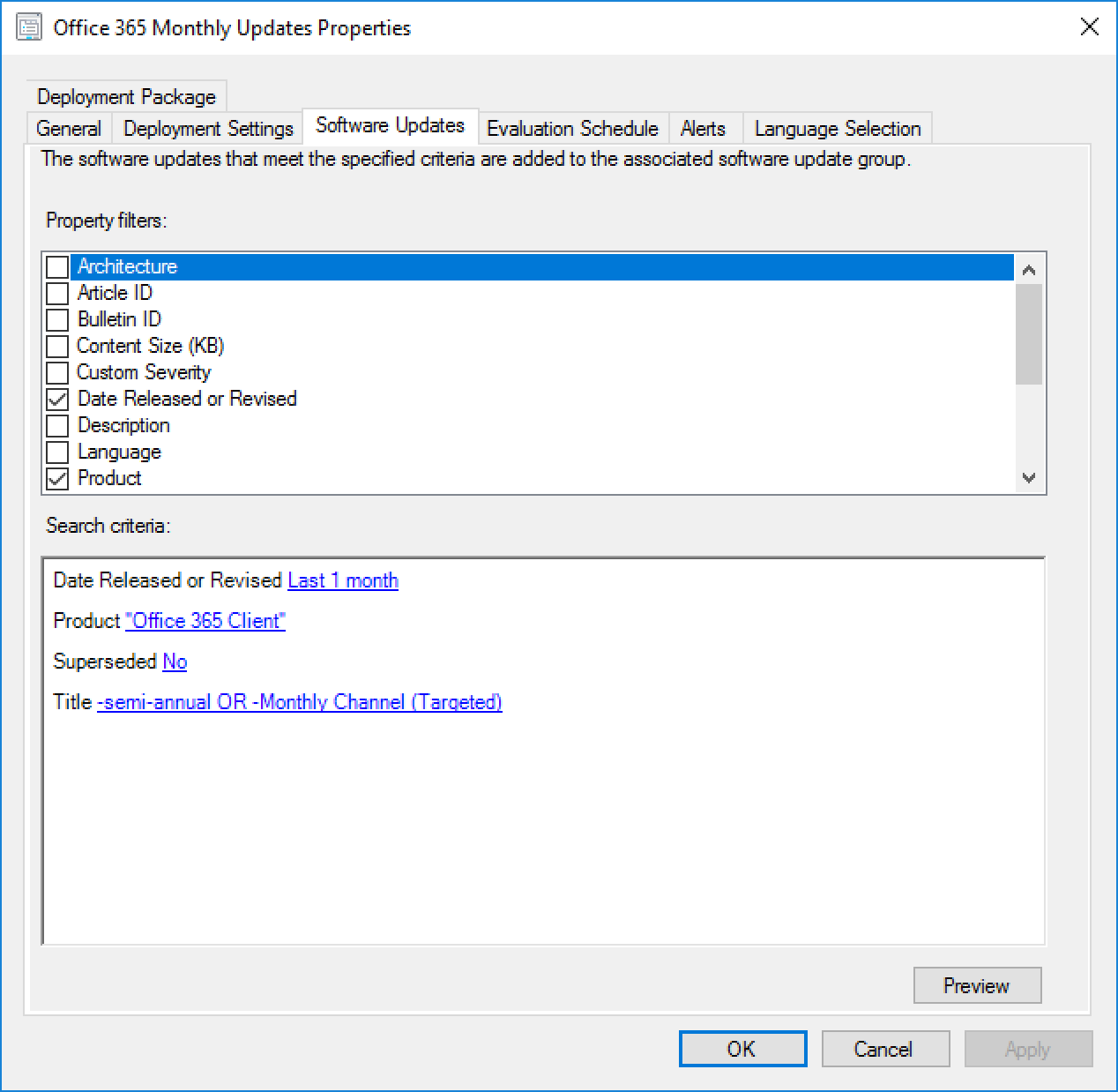Close the Office 365 Properties dialog
1118x1092 pixels.
pyautogui.click(x=1089, y=27)
